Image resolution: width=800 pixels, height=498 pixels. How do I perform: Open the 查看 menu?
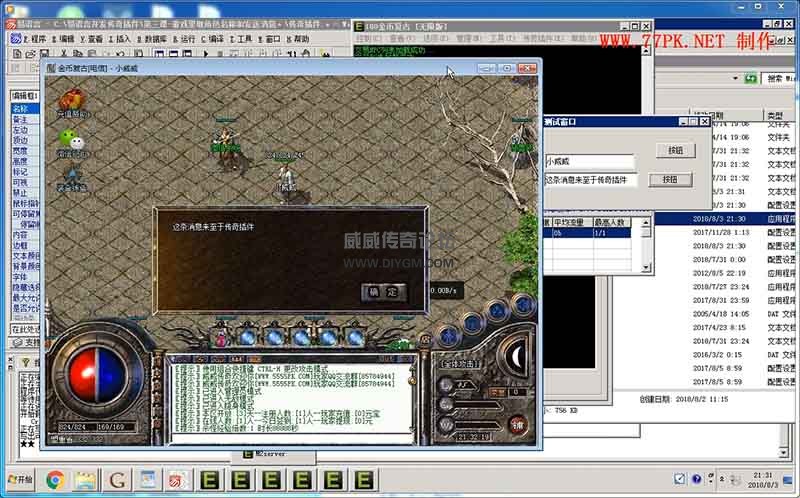tap(91, 39)
